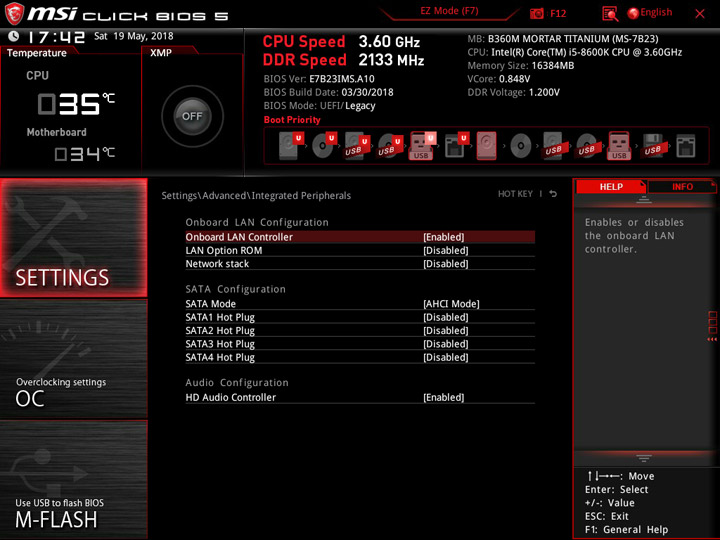Select the last legacy network boot icon
The height and width of the screenshot is (540, 720).
686,146
